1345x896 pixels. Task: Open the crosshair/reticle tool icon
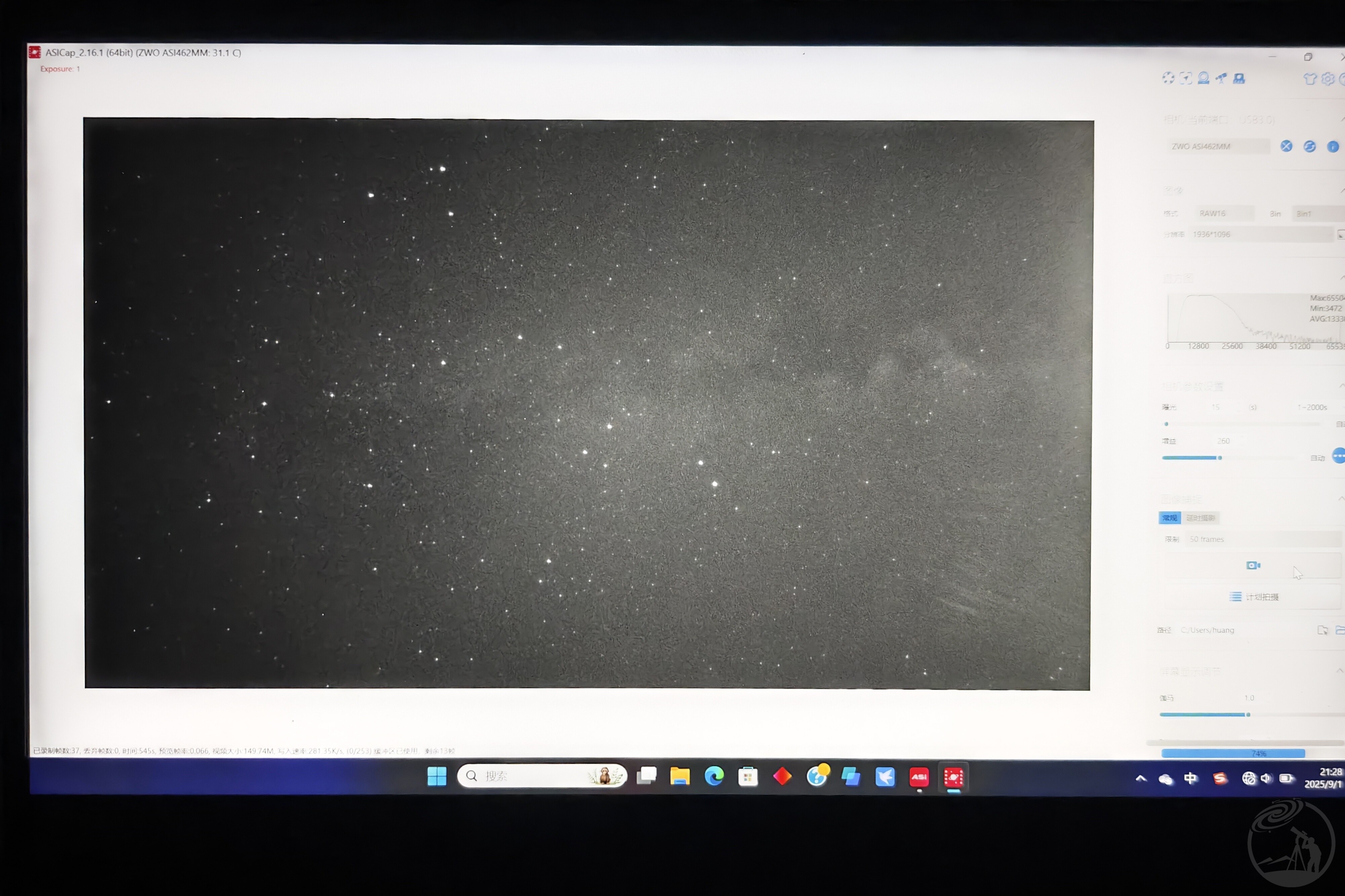1168,78
